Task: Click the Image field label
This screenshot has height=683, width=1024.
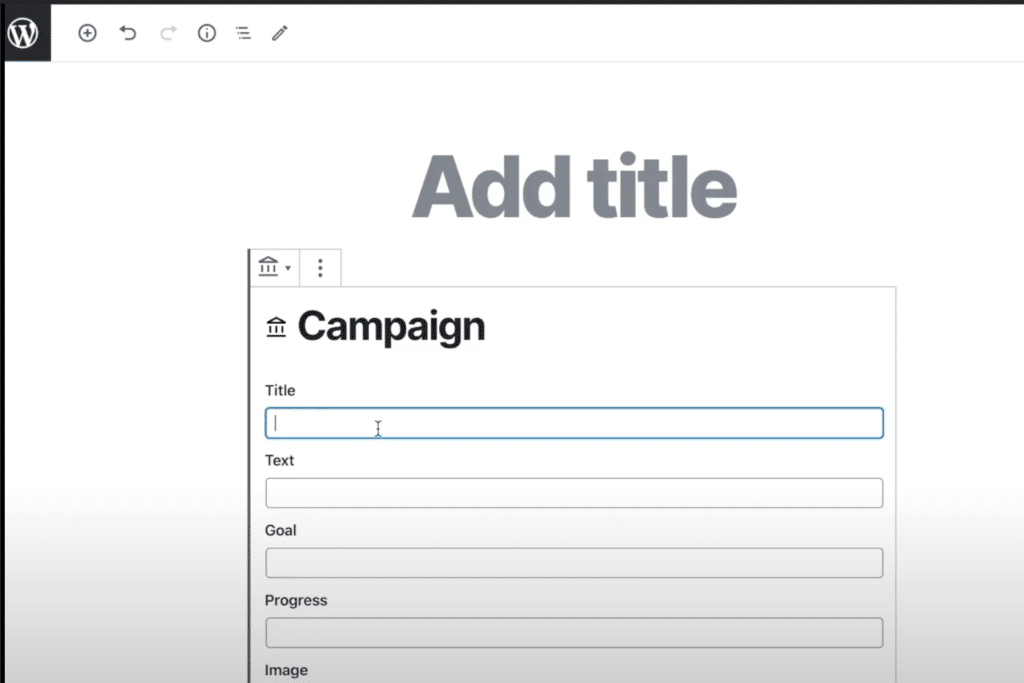Action: pyautogui.click(x=286, y=671)
